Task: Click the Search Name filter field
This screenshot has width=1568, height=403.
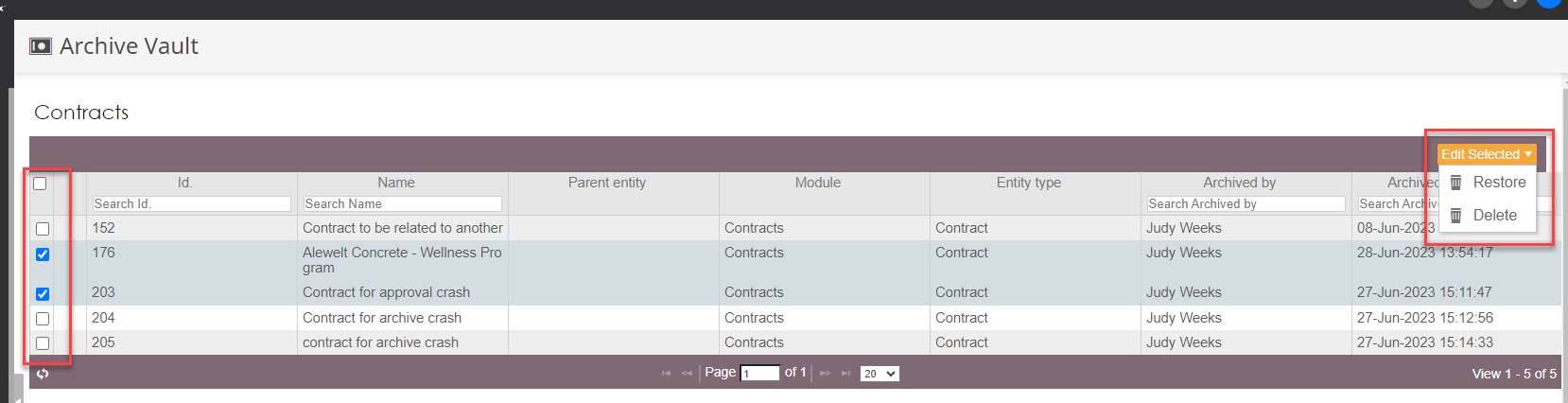Action: click(403, 203)
